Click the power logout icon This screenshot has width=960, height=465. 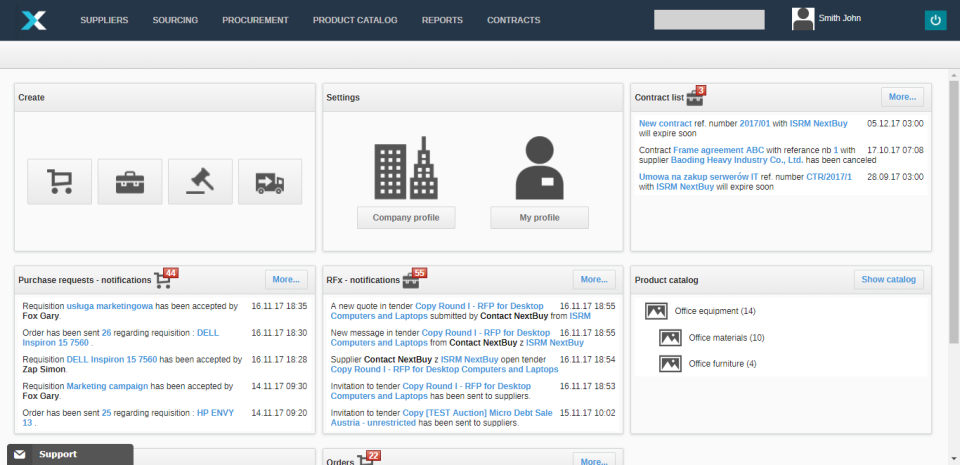tap(935, 20)
